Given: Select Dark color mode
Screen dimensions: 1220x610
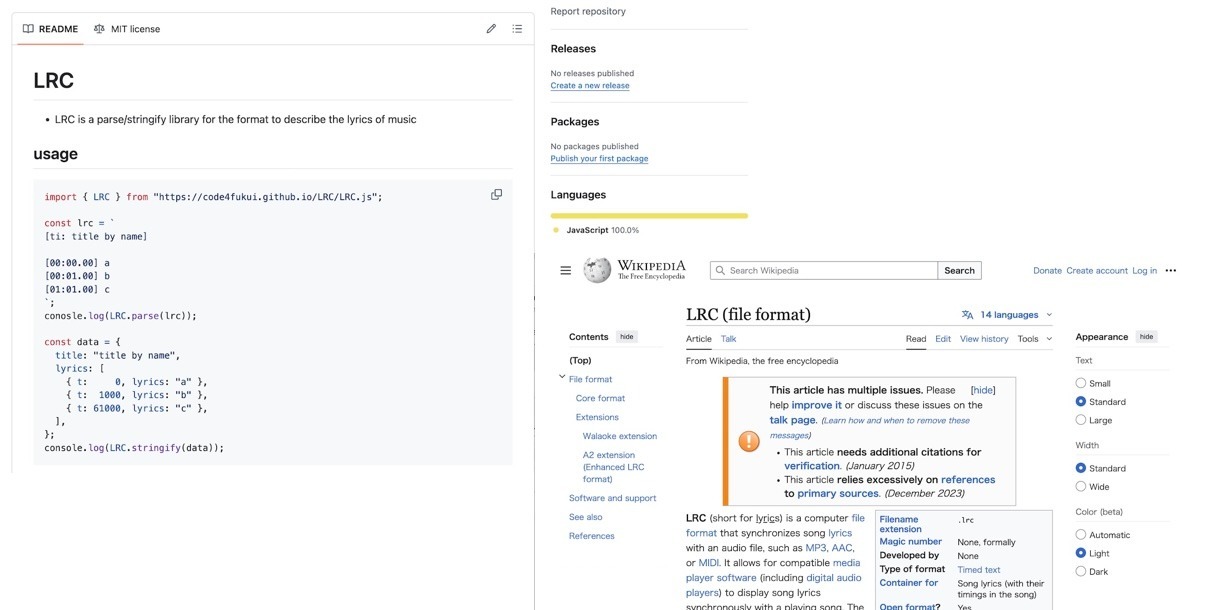Looking at the screenshot, I should (1080, 571).
